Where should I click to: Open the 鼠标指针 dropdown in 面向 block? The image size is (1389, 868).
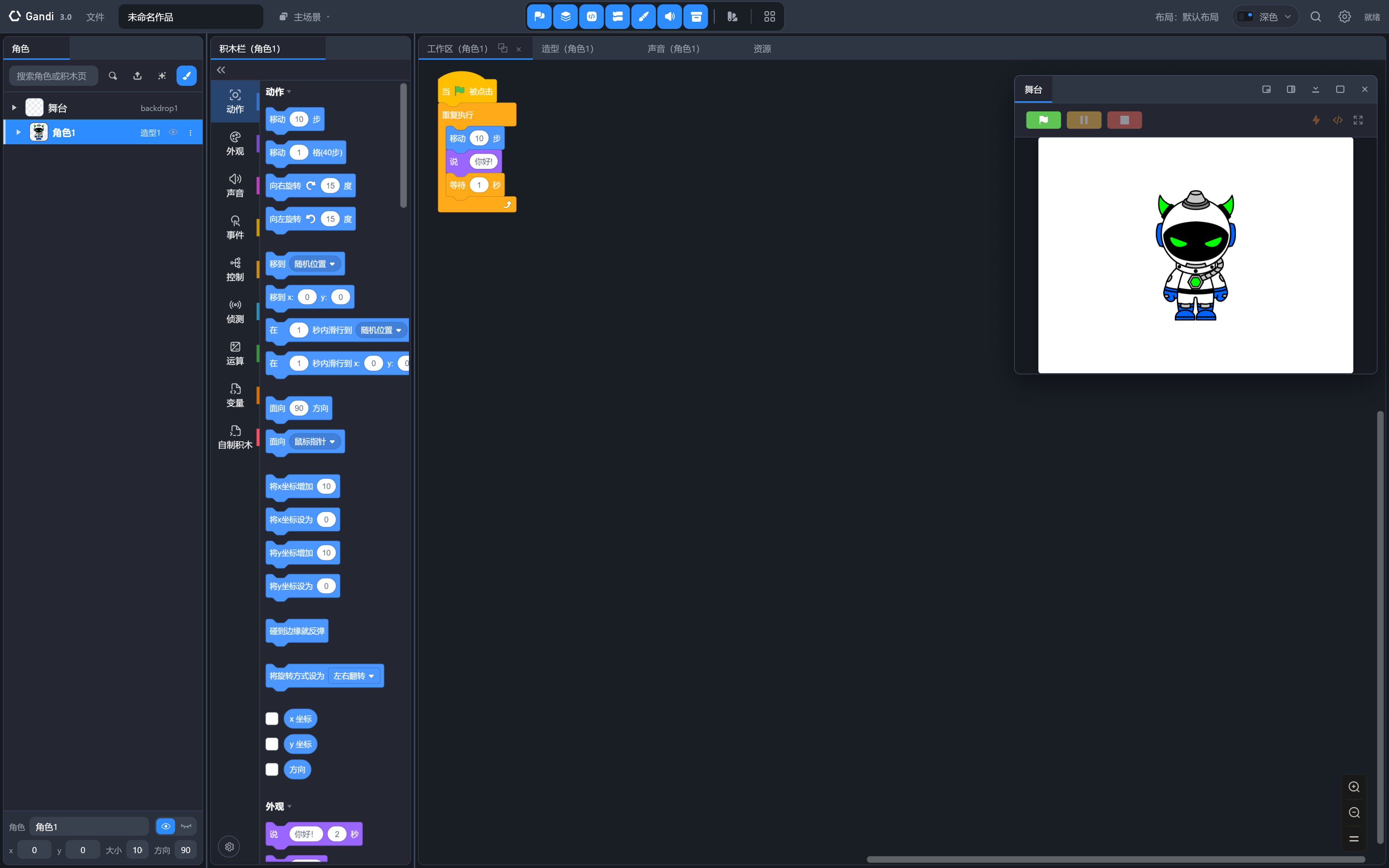coord(315,442)
